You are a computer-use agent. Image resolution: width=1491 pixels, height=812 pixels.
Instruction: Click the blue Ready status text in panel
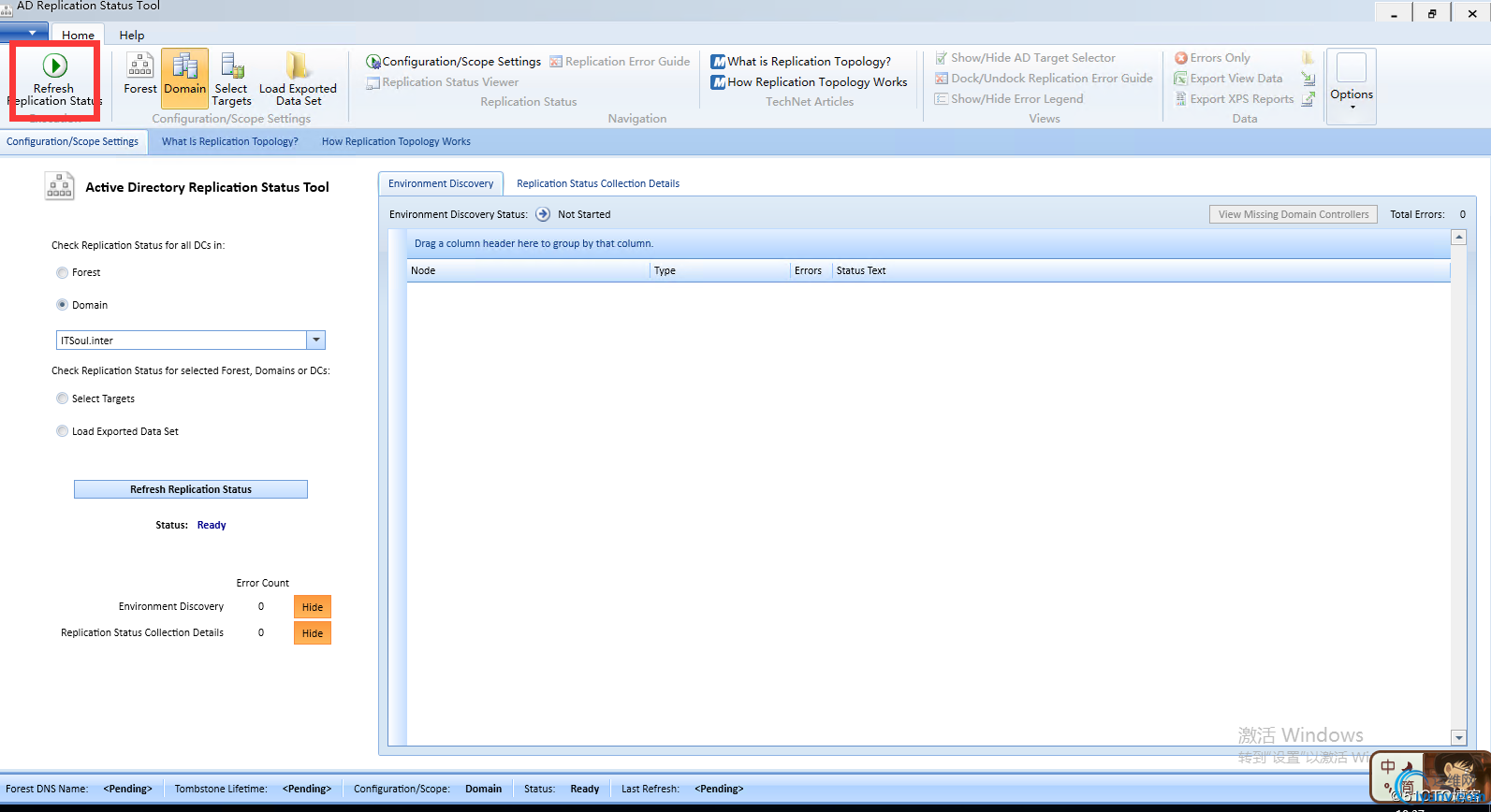[212, 526]
